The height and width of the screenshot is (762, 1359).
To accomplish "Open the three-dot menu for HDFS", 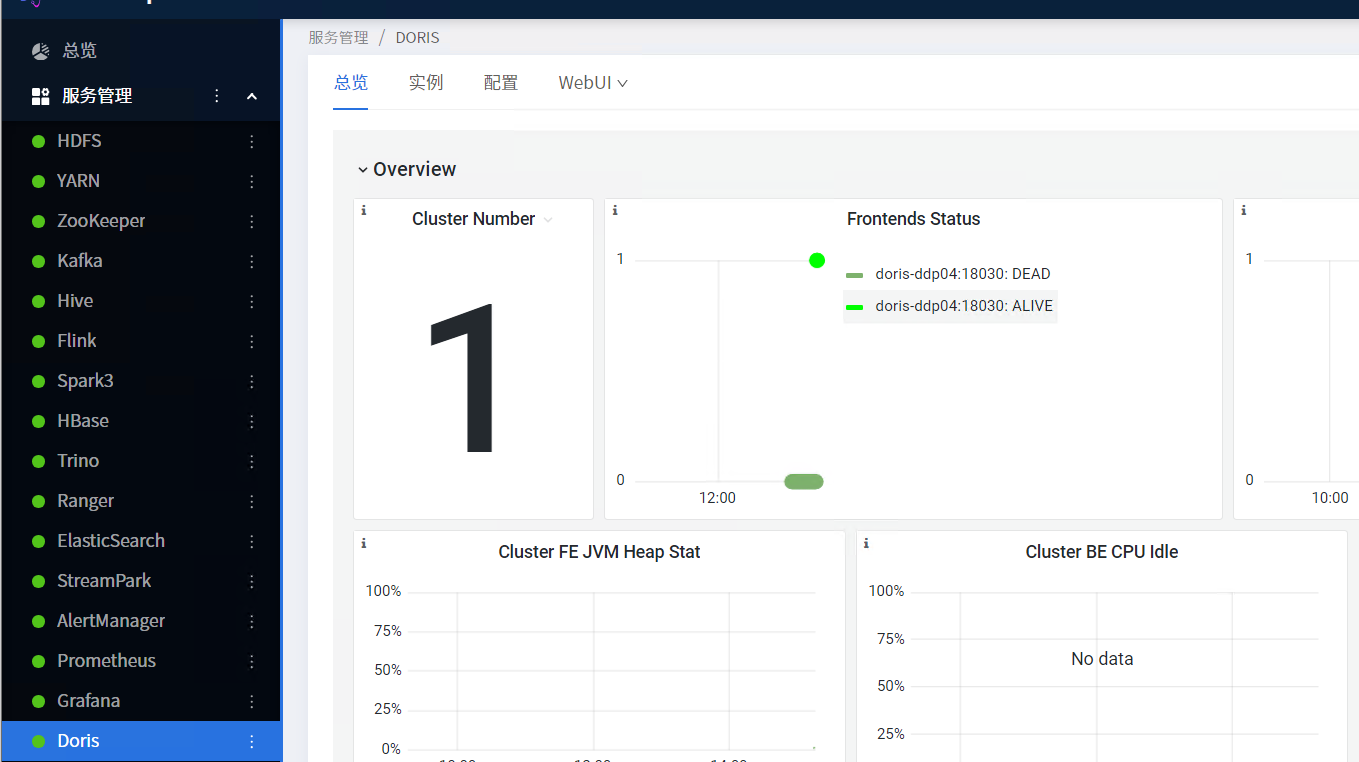I will point(252,141).
